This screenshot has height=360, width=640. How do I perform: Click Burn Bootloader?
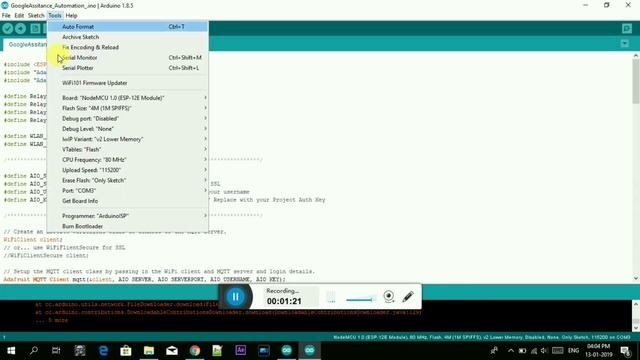pos(128,226)
